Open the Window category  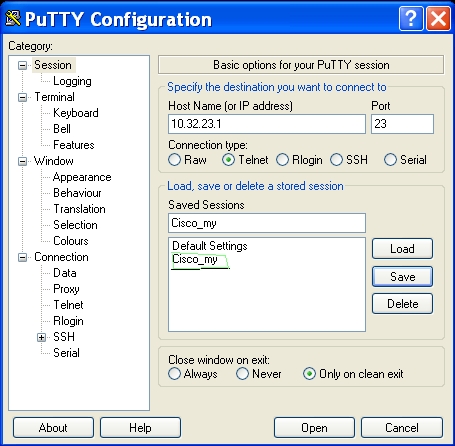click(54, 161)
